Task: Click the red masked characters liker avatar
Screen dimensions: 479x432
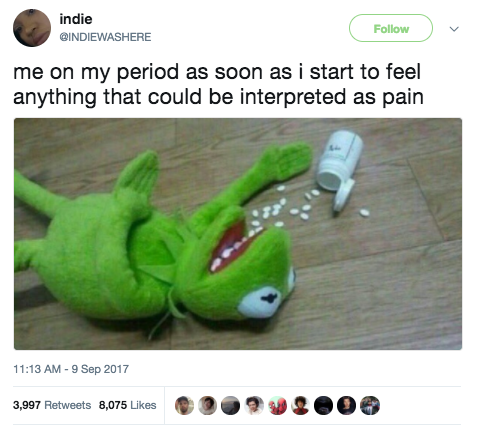Action: (x=277, y=405)
